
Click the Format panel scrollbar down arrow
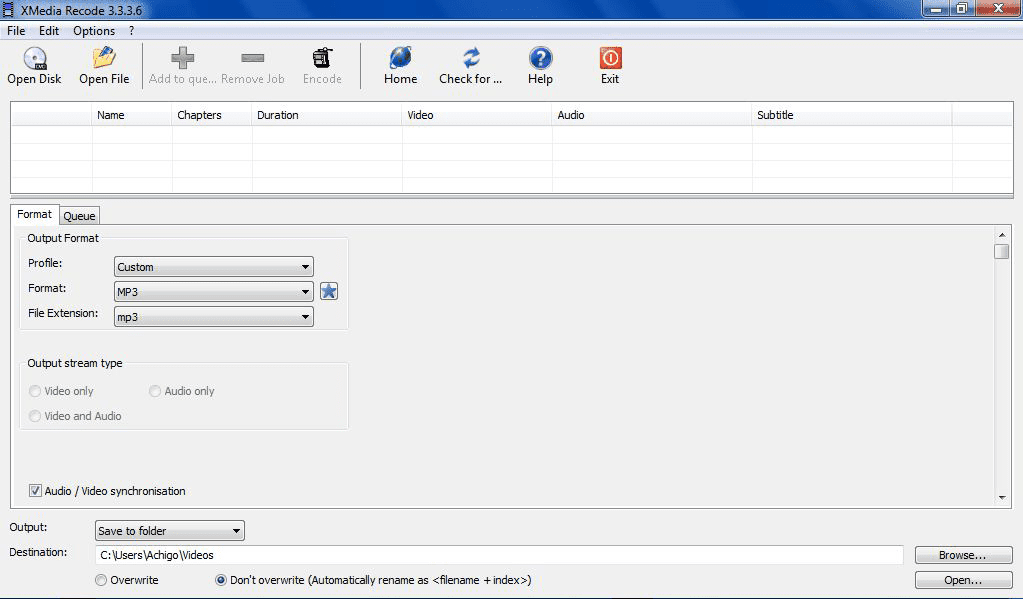1002,498
